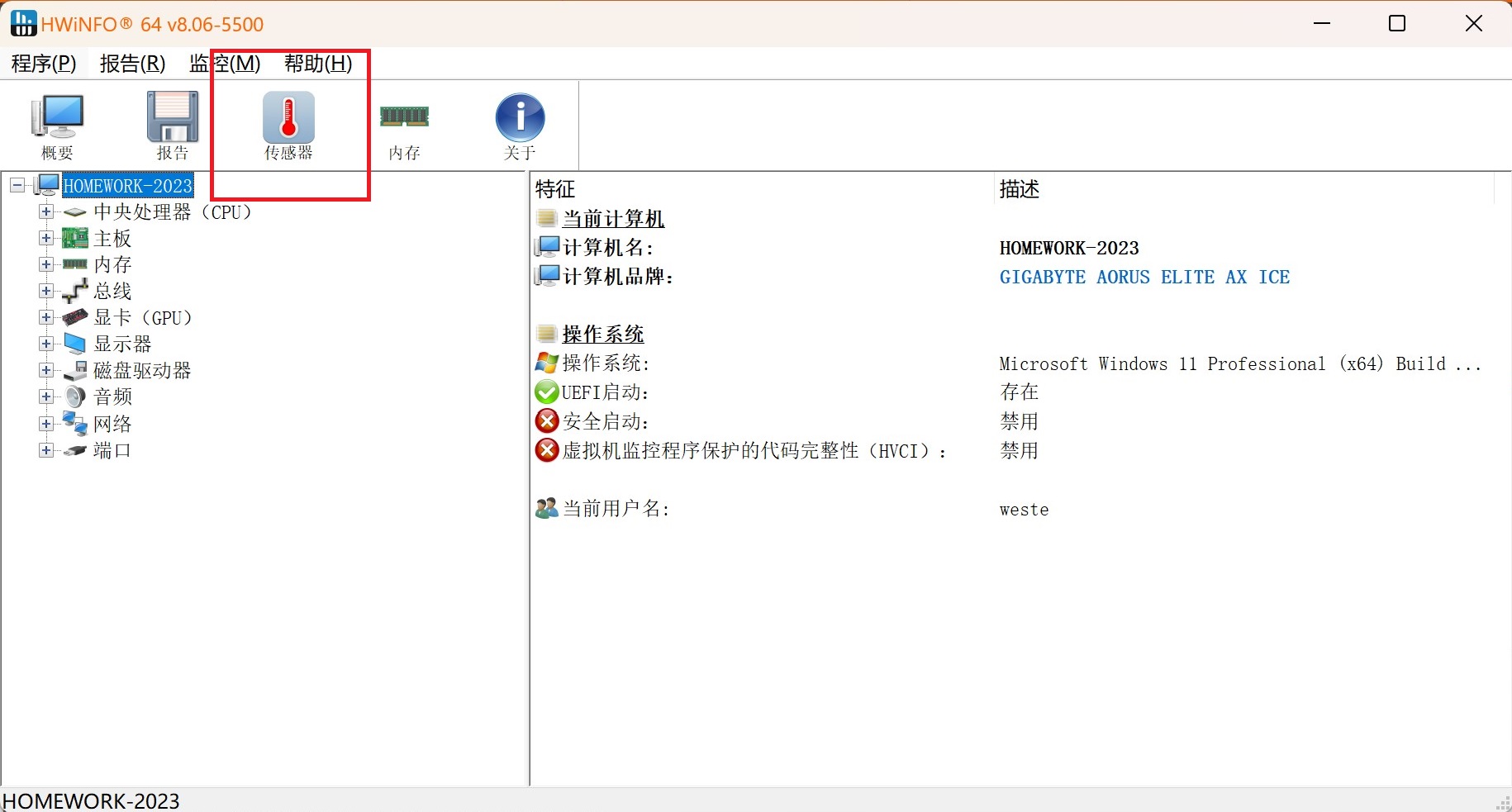
Task: Expand the 端口 tree node
Action: [46, 450]
